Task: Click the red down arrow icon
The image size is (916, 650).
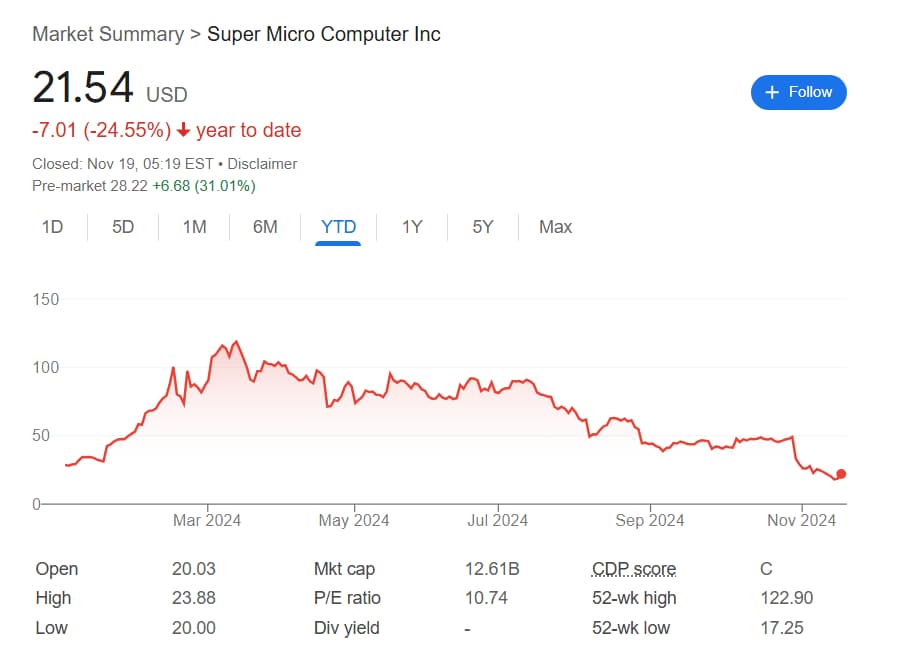Action: pos(183,130)
